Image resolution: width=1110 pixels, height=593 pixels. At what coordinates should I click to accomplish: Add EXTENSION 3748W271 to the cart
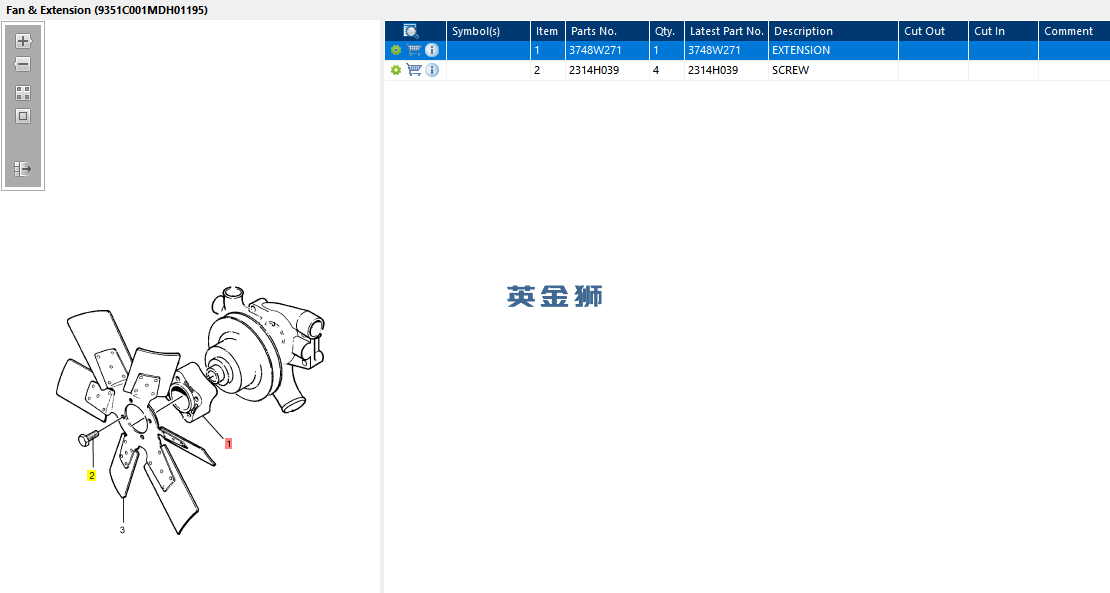(414, 50)
